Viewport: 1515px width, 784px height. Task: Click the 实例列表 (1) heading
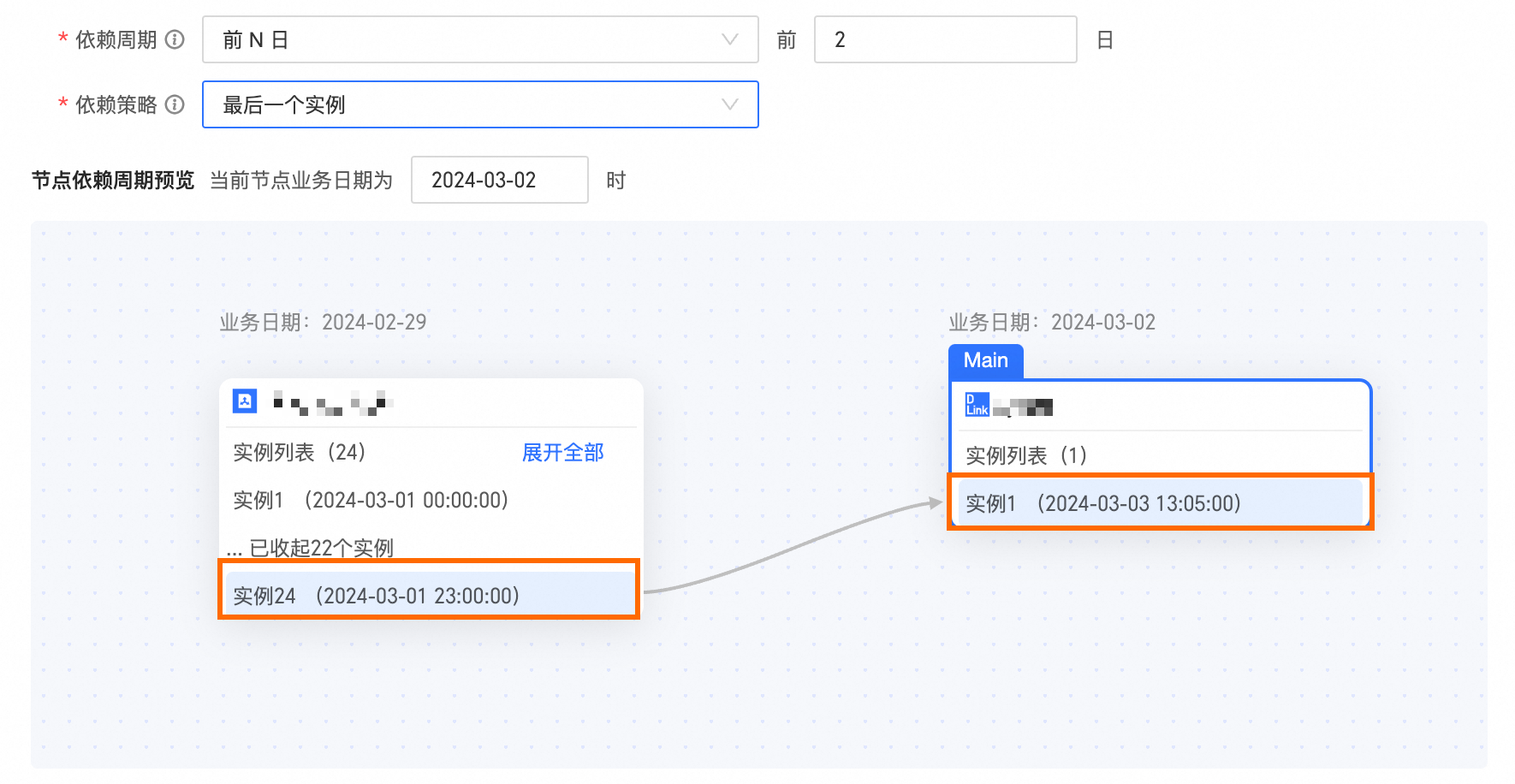(x=1026, y=455)
